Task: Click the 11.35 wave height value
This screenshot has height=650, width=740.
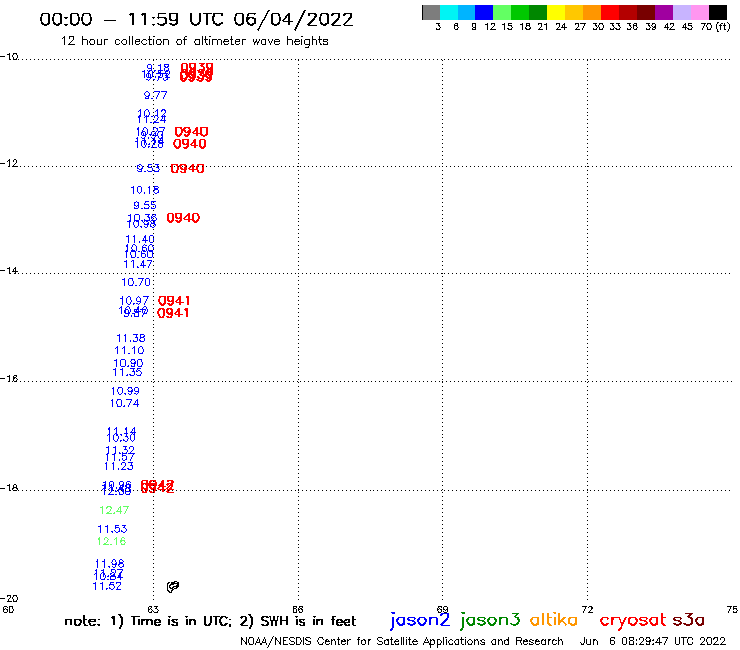Action: coord(127,372)
